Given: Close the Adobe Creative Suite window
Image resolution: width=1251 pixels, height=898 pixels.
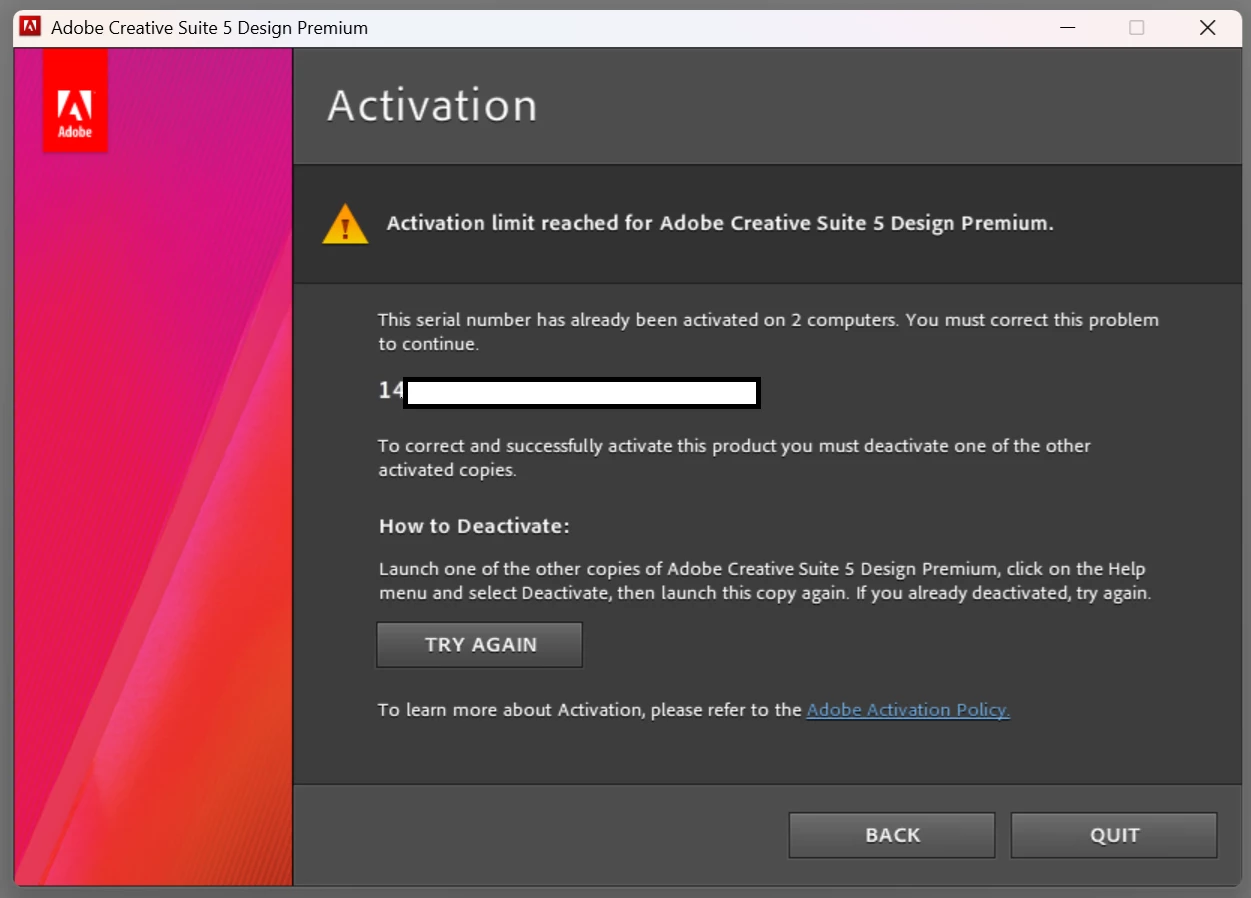Looking at the screenshot, I should 1208,28.
